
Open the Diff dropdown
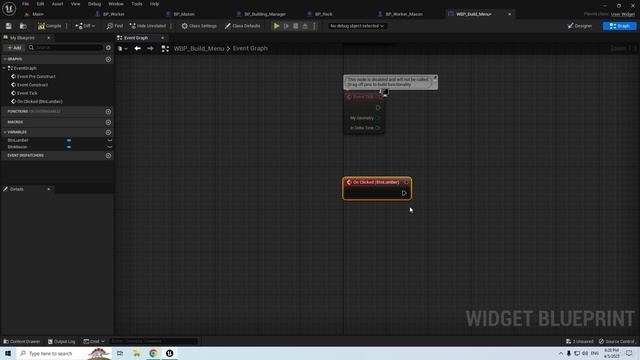pos(85,26)
